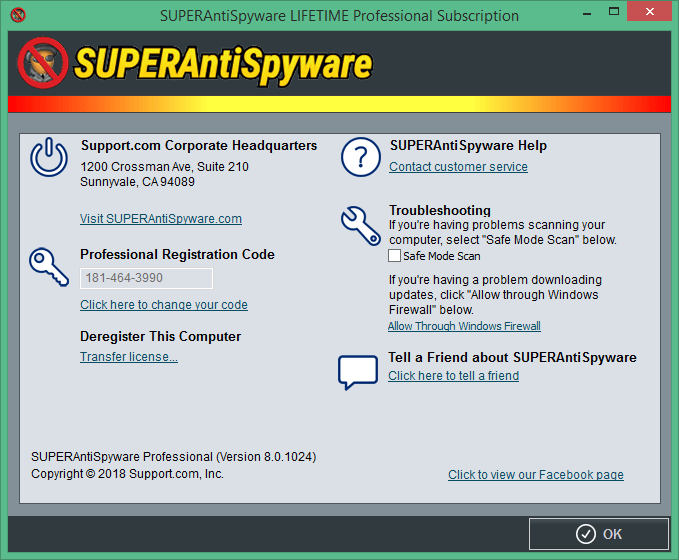Viewport: 679px width, 560px height.
Task: Enable the Safe Mode Scan checkbox
Action: tap(394, 256)
